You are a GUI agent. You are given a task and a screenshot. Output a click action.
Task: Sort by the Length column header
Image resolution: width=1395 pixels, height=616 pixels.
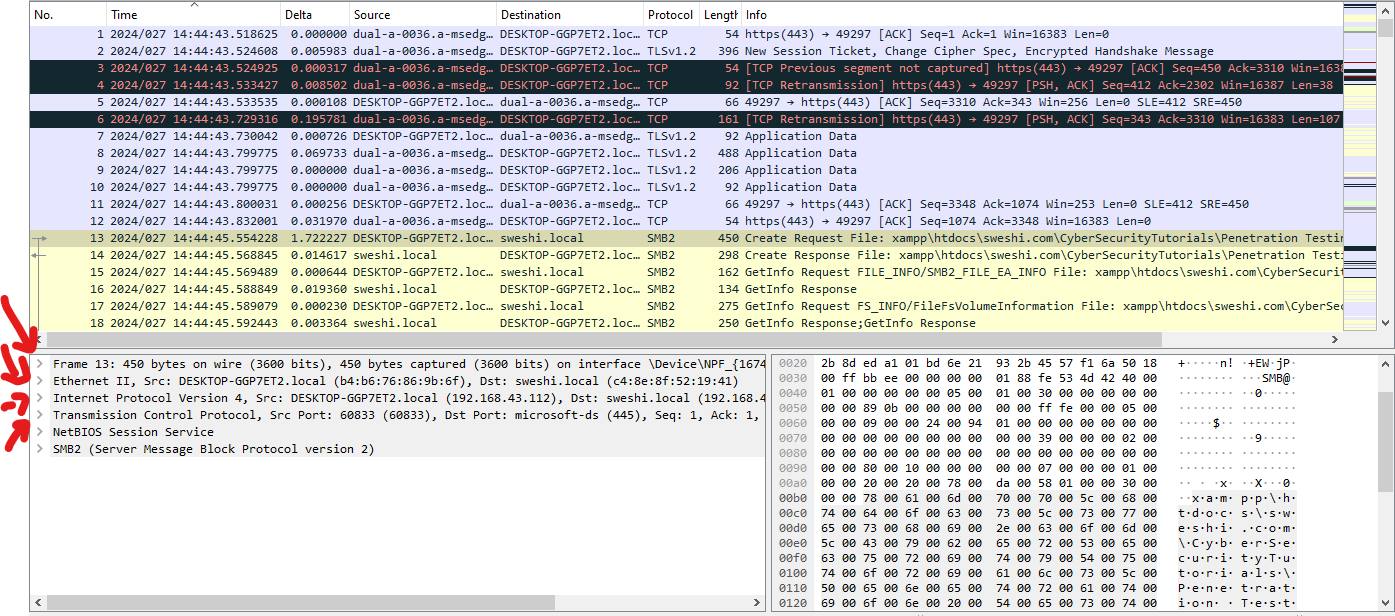pos(720,15)
